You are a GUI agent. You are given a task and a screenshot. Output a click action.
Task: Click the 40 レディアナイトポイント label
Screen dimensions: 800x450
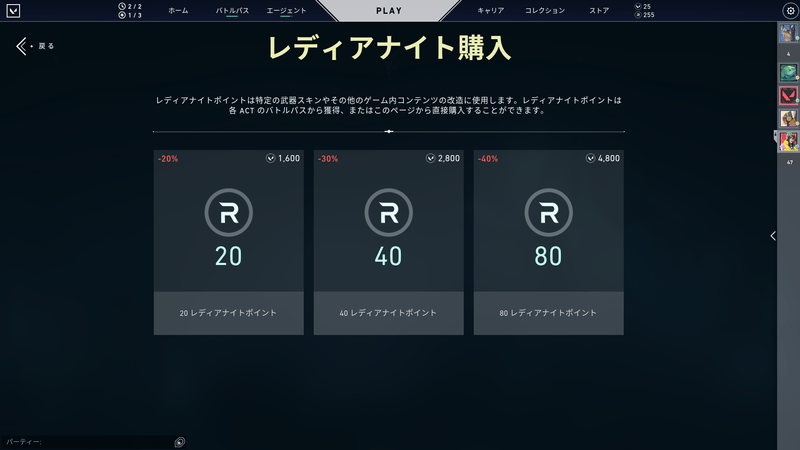(388, 313)
